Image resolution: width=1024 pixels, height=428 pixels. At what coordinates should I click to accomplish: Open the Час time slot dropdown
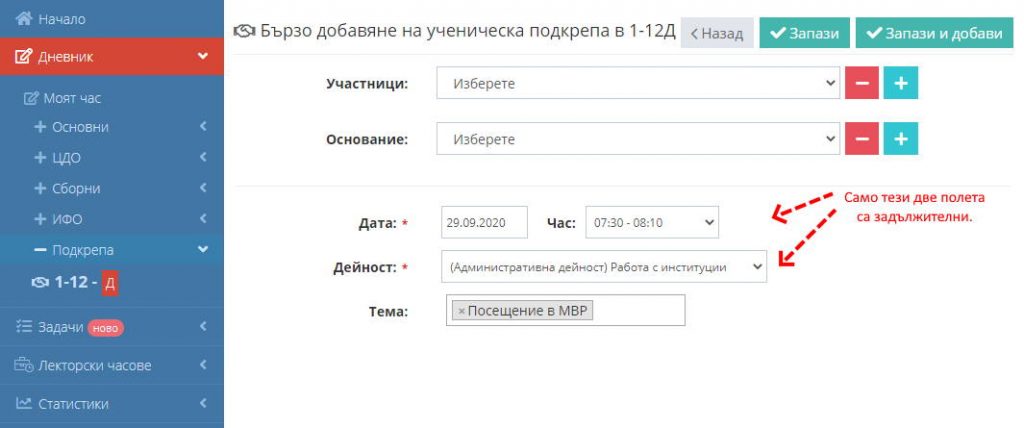[652, 222]
